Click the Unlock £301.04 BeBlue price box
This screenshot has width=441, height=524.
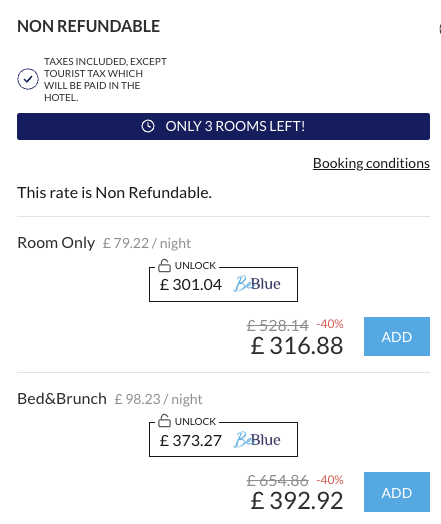(223, 284)
